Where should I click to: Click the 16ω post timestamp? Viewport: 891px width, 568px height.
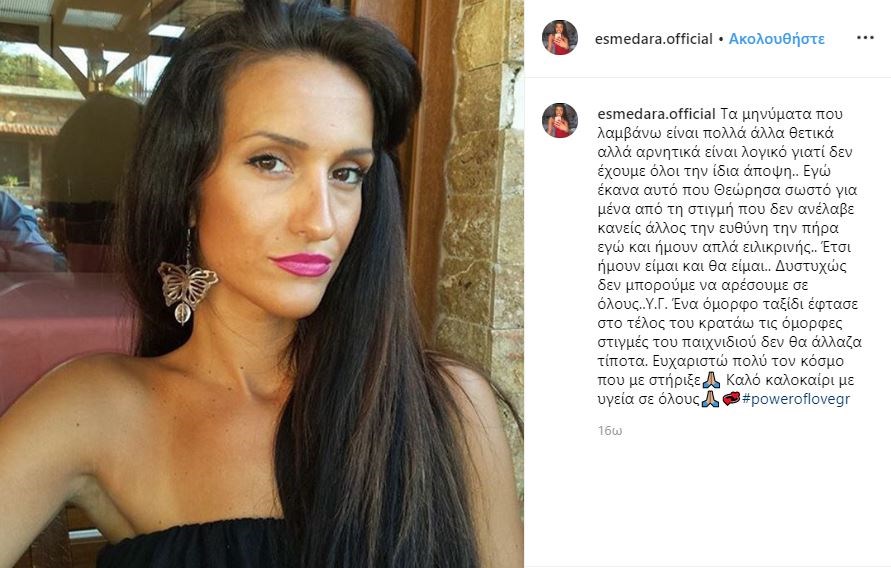tap(610, 431)
